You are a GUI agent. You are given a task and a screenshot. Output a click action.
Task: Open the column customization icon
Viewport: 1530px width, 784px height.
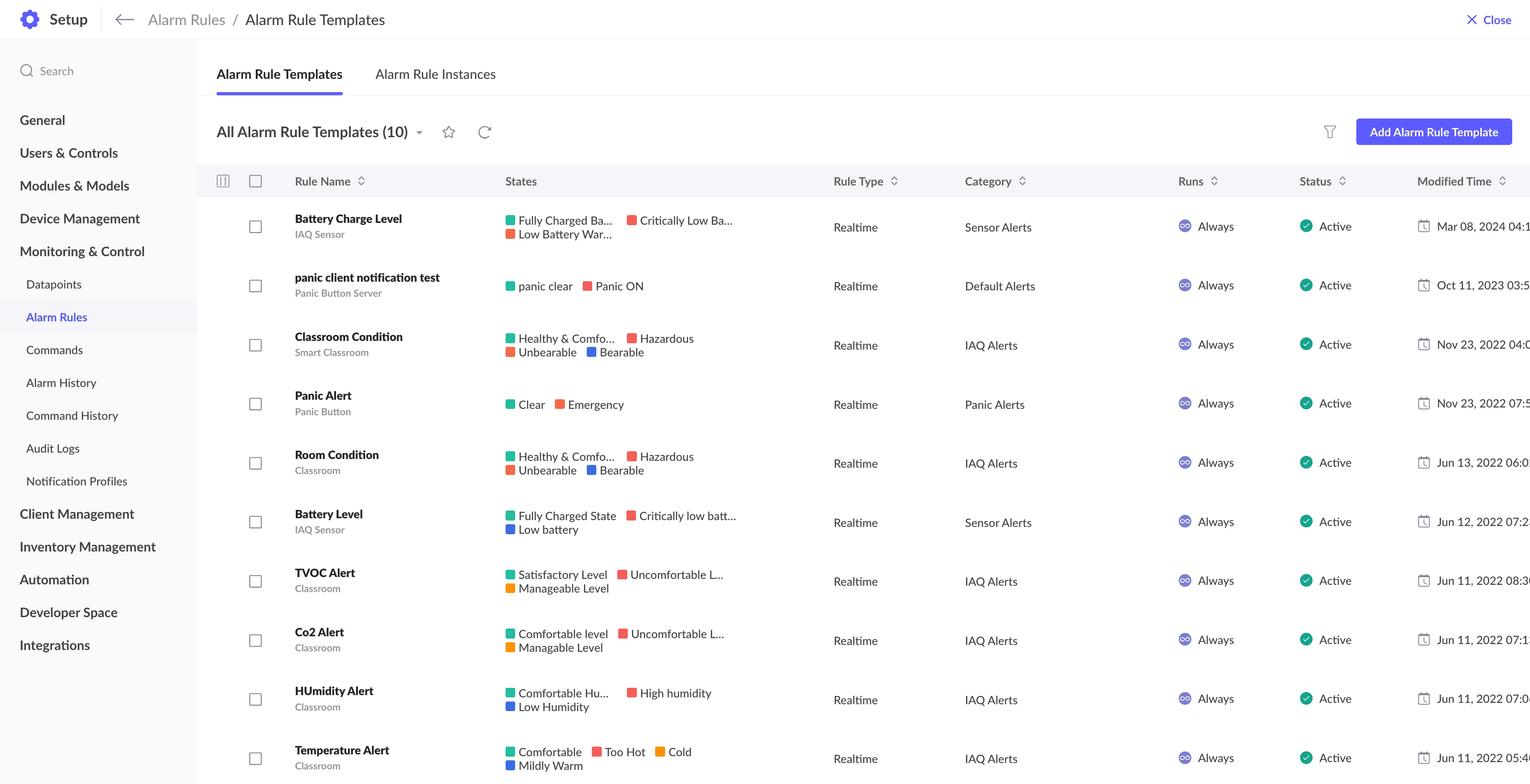pos(223,181)
